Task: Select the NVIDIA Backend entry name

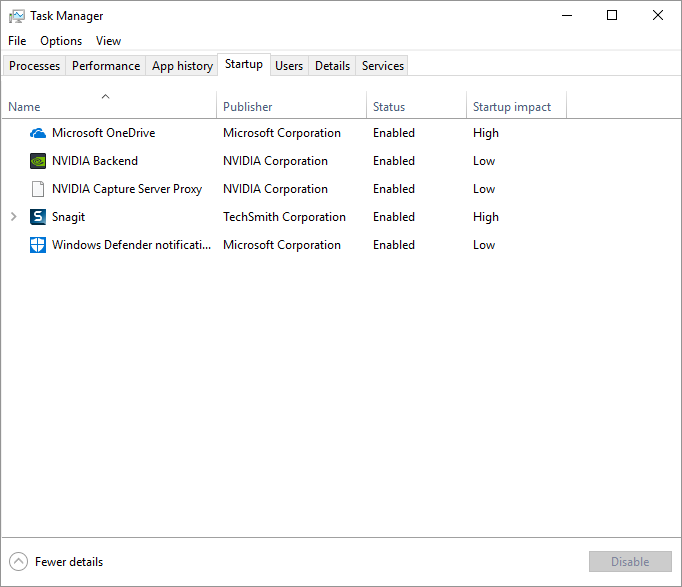Action: coord(95,161)
